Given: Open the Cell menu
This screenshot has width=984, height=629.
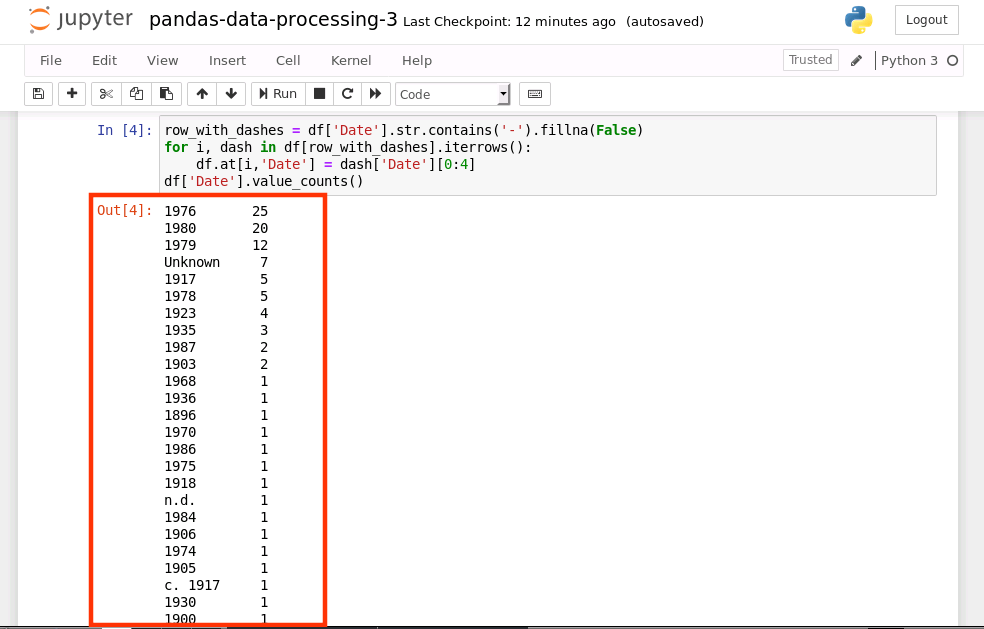Looking at the screenshot, I should [x=288, y=60].
